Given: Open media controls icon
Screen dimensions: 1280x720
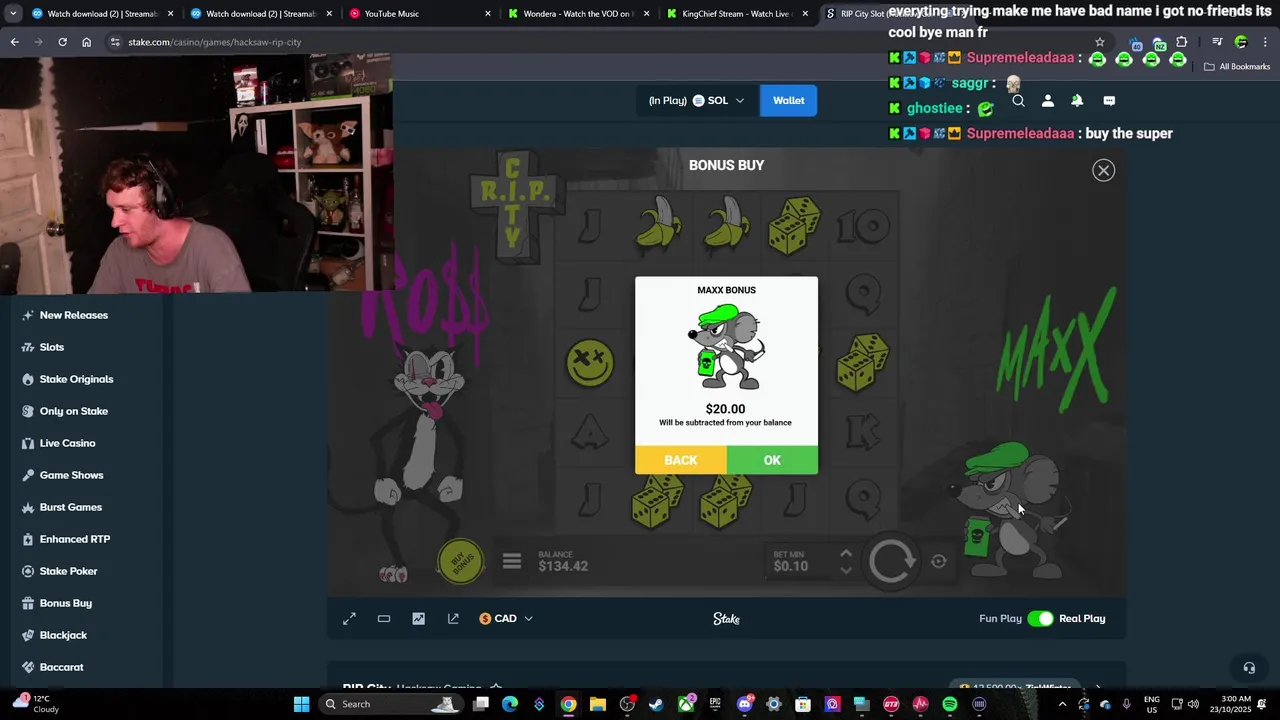Looking at the screenshot, I should point(1217,42).
